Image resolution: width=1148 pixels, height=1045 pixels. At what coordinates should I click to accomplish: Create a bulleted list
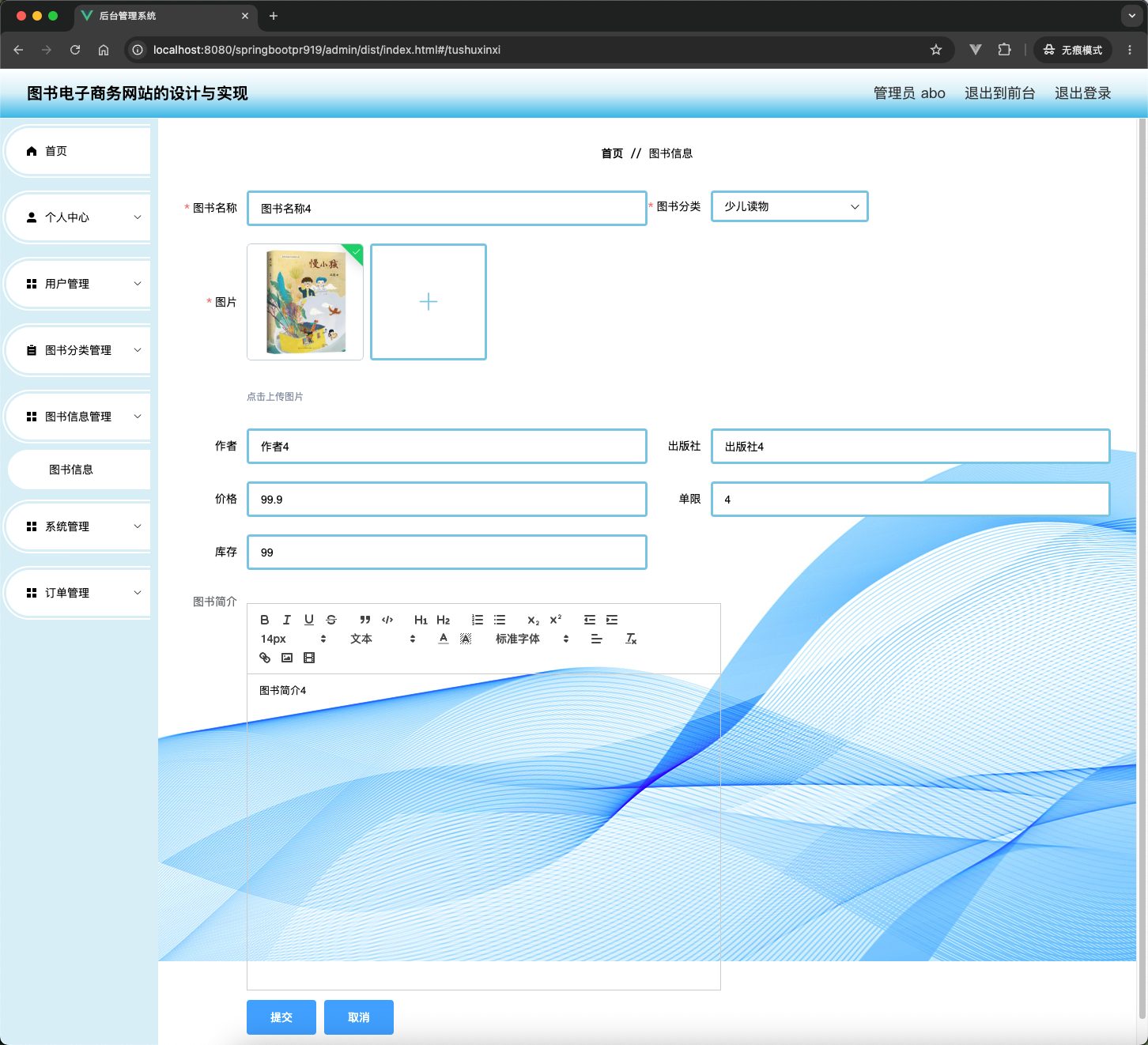tap(500, 620)
